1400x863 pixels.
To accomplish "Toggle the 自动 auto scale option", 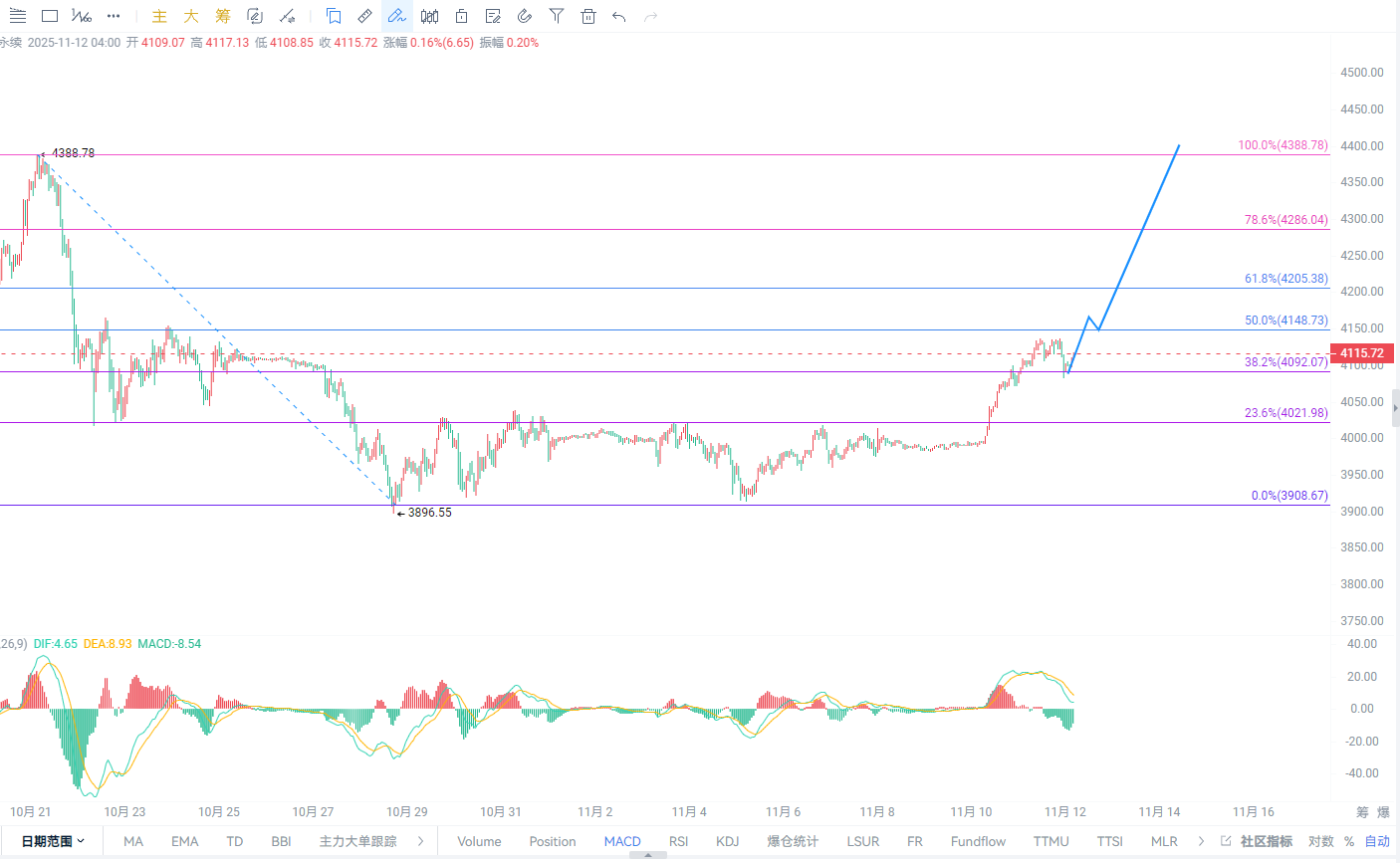I will click(1377, 841).
